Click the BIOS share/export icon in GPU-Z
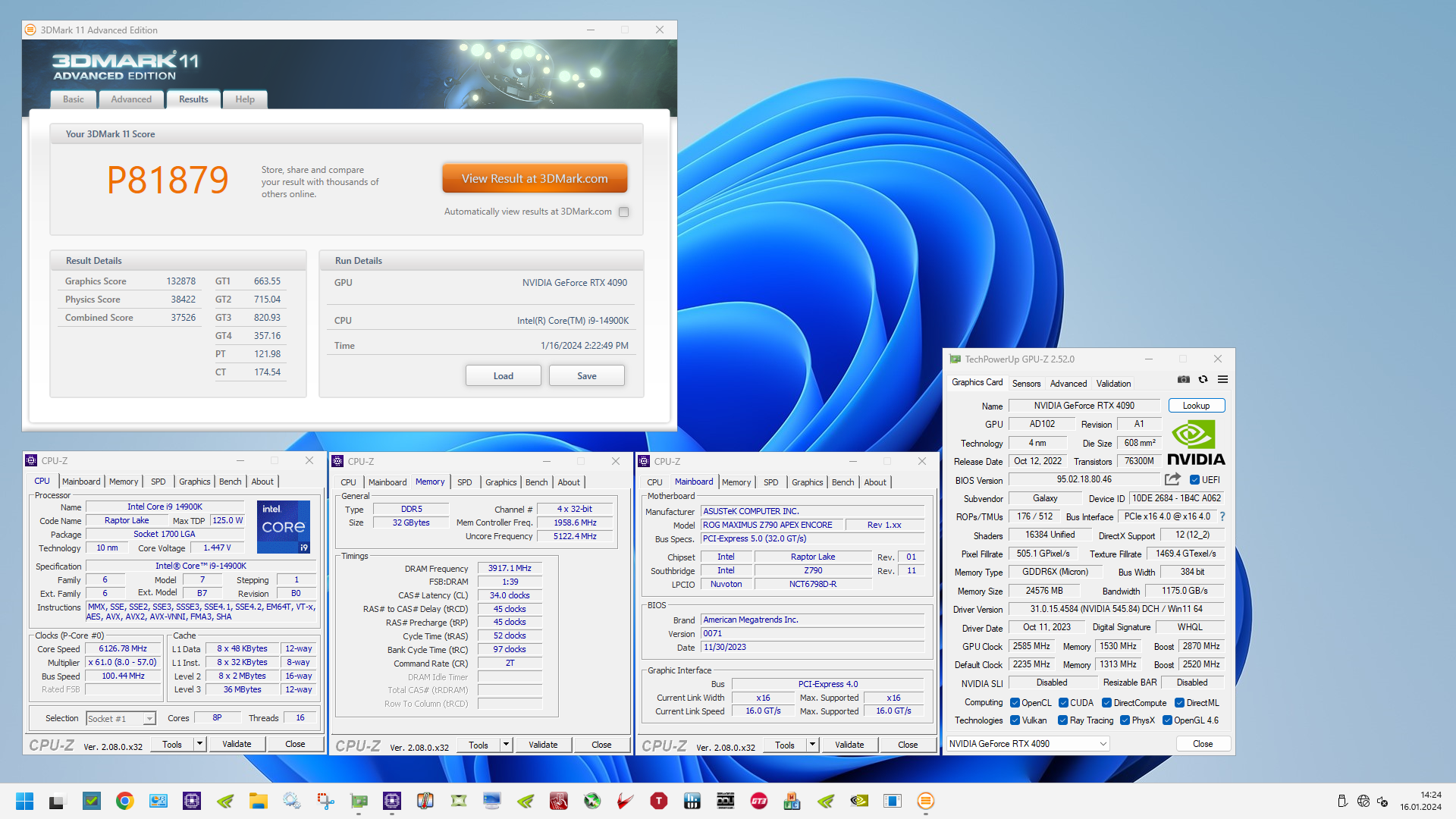This screenshot has height=819, width=1456. click(x=1172, y=479)
